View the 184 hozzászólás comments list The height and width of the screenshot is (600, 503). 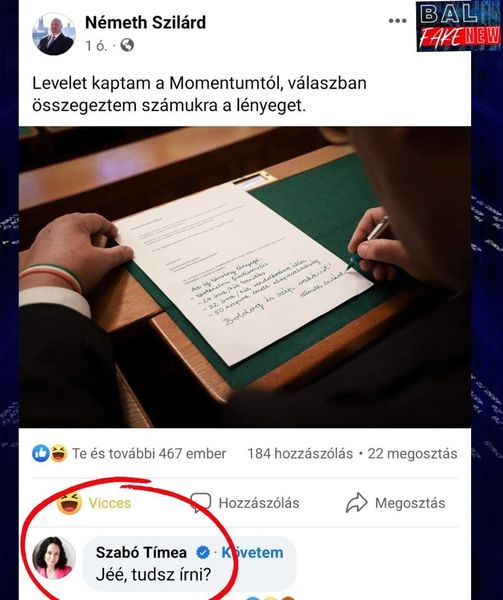click(x=300, y=454)
